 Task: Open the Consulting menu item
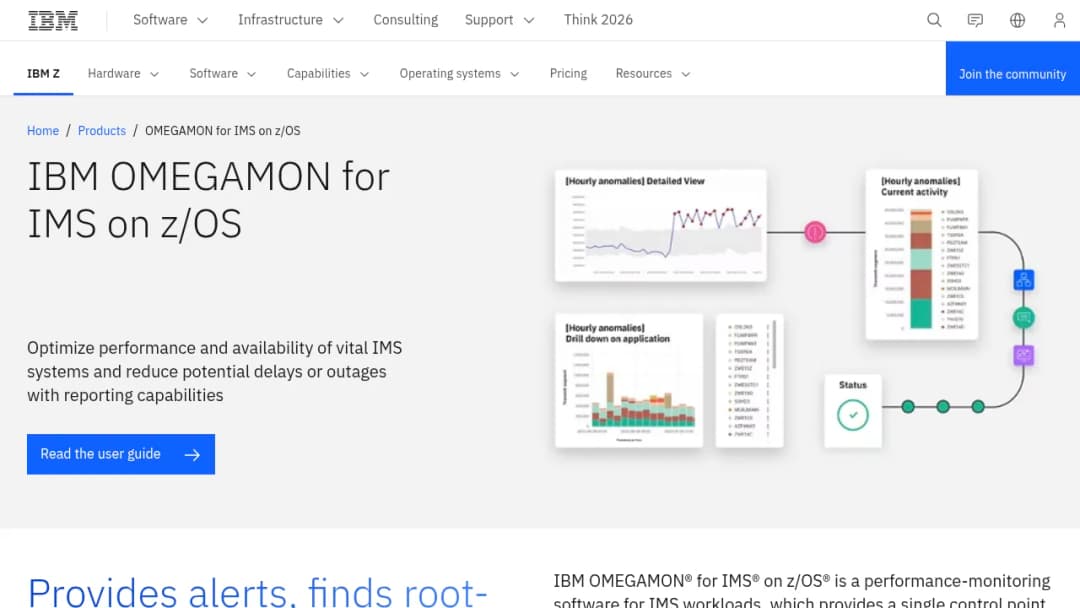click(406, 20)
